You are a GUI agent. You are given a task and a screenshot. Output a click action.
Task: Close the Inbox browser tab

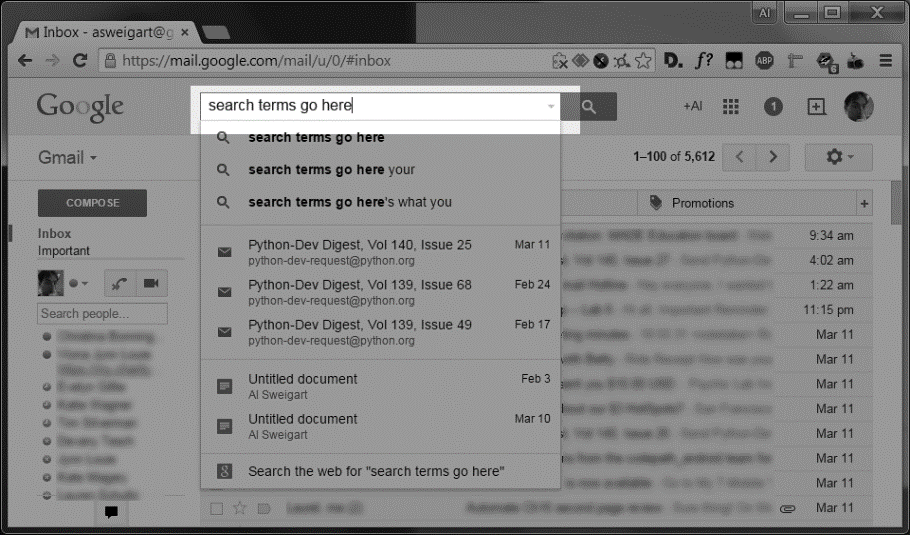(x=185, y=32)
